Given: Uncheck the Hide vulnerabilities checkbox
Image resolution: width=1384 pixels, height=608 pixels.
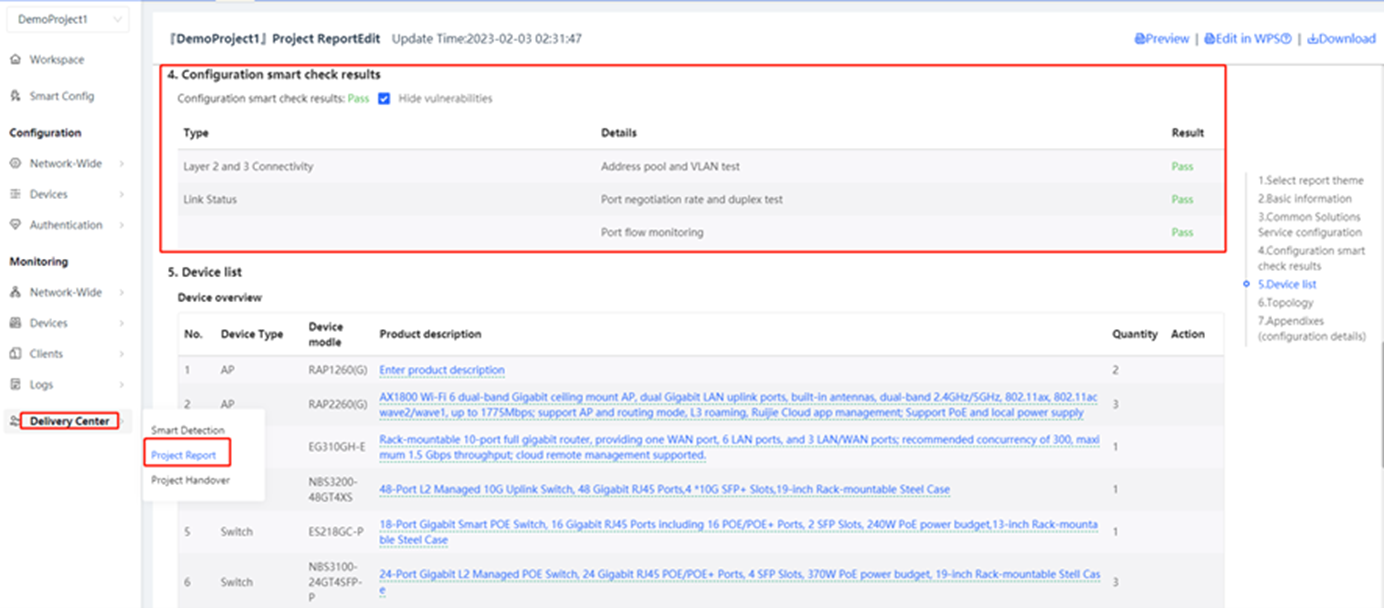Looking at the screenshot, I should 384,99.
